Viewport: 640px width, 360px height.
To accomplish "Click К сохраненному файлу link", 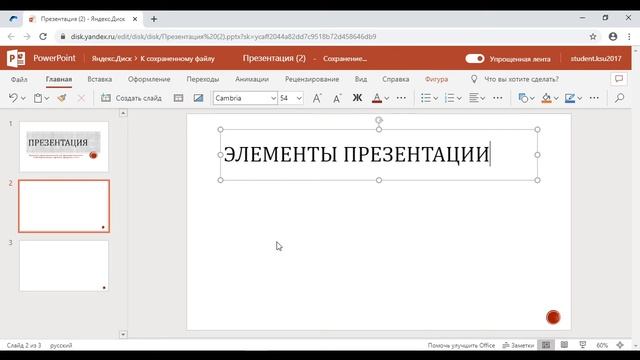I will pos(178,59).
